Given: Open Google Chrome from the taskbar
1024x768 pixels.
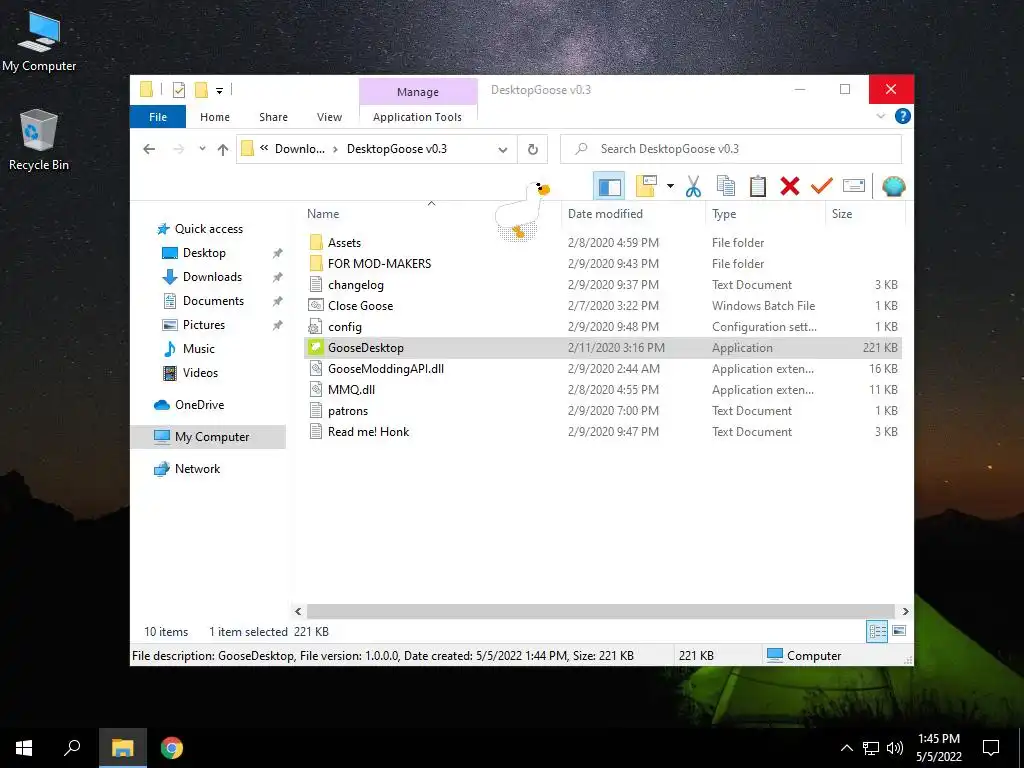Looking at the screenshot, I should [171, 748].
